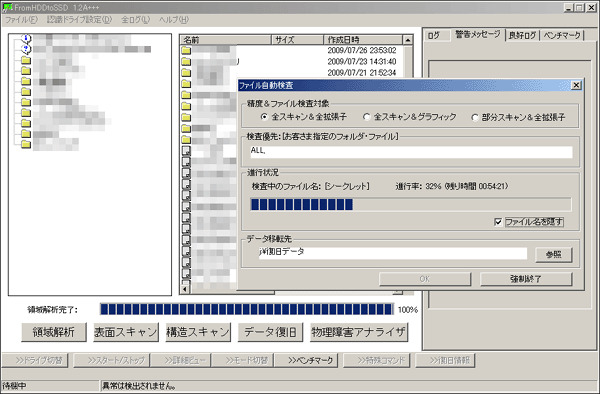The width and height of the screenshot is (600, 394).
Task: Open the ファイル(F) menu
Action: 21,20
